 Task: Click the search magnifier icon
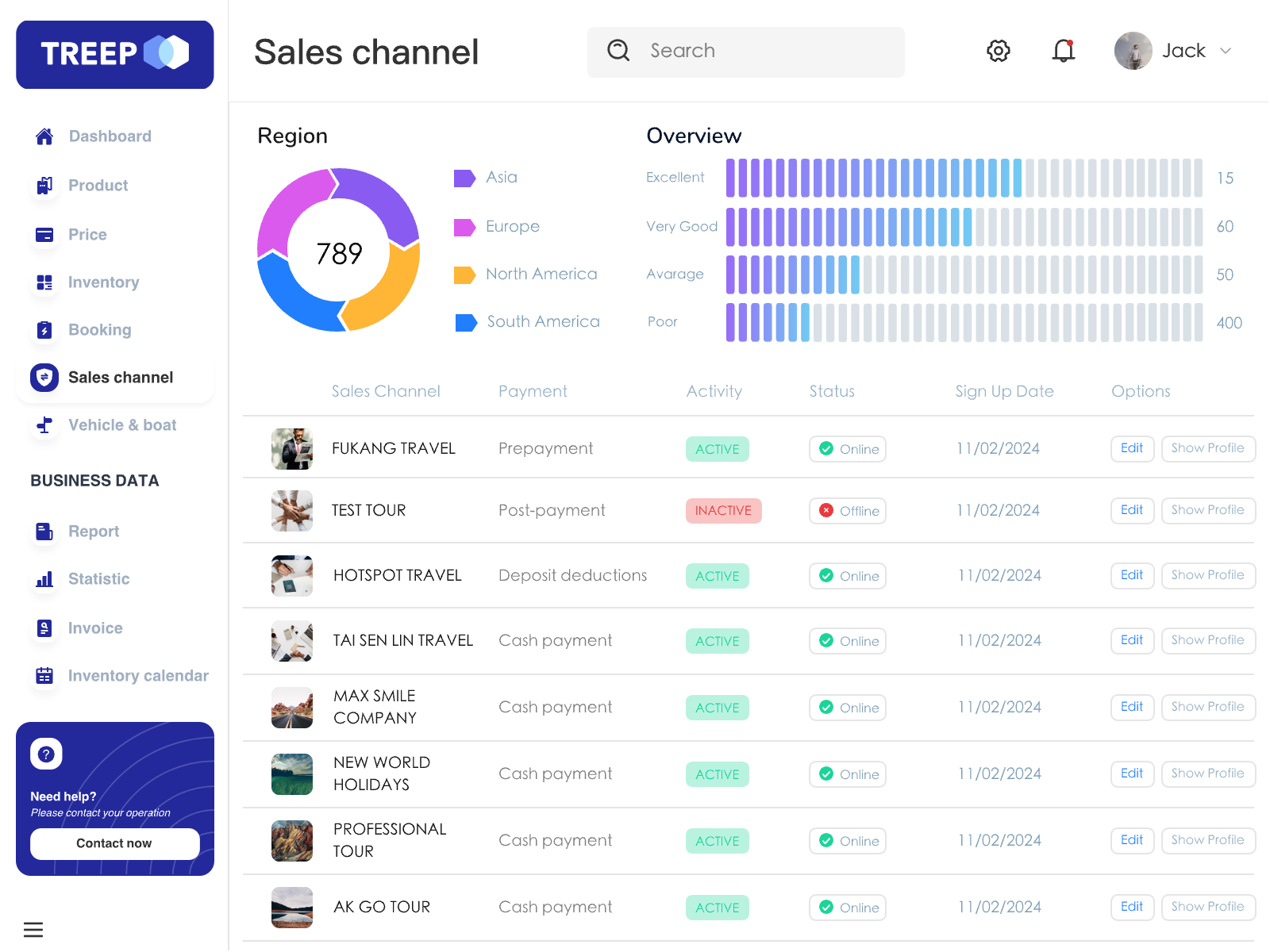[x=618, y=51]
